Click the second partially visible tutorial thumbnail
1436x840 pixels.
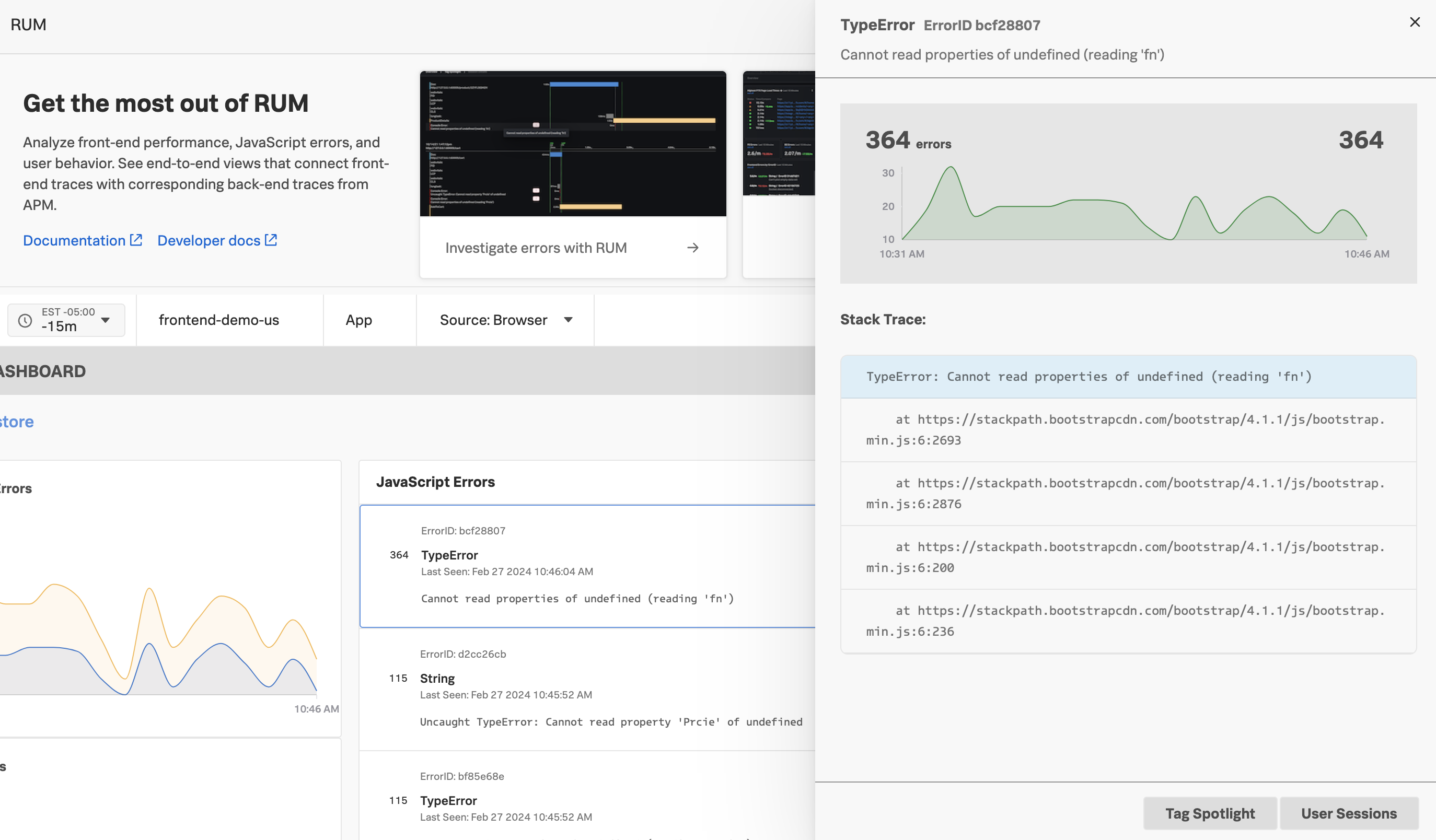point(779,134)
